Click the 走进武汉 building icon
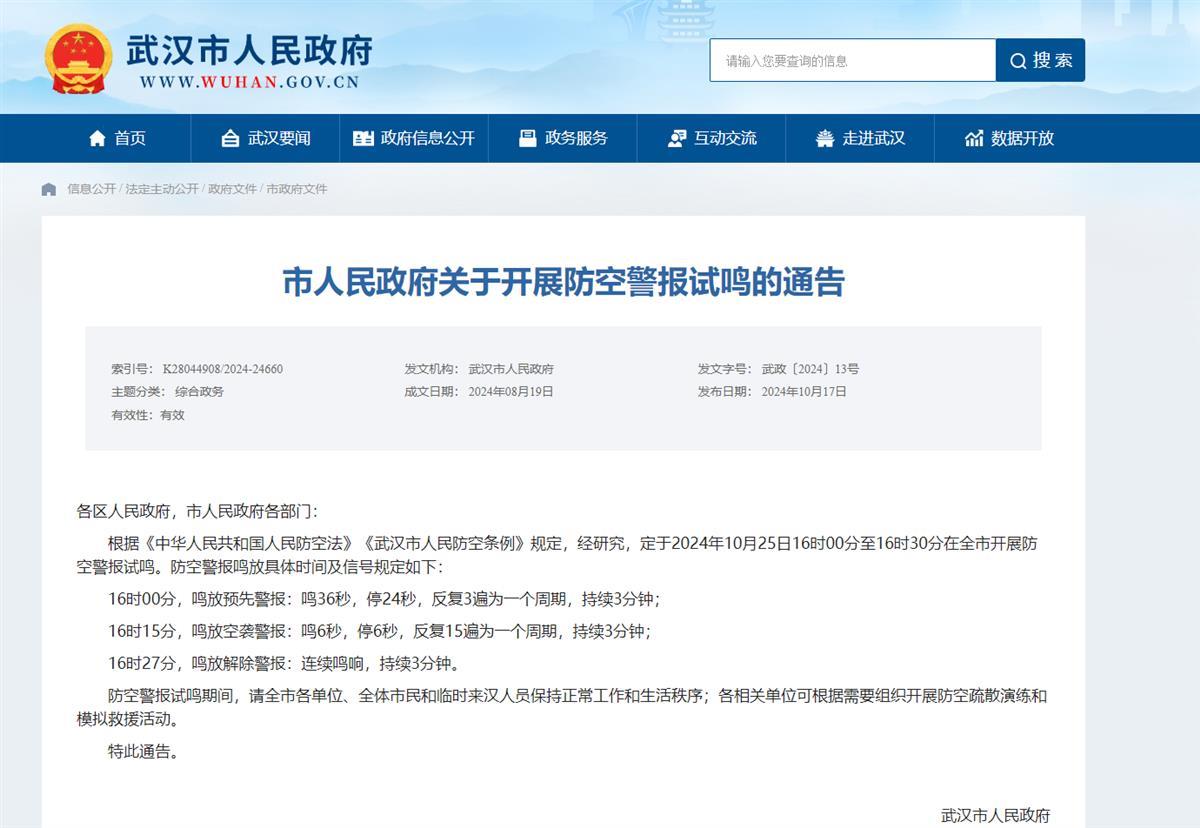Image resolution: width=1200 pixels, height=828 pixels. click(825, 139)
